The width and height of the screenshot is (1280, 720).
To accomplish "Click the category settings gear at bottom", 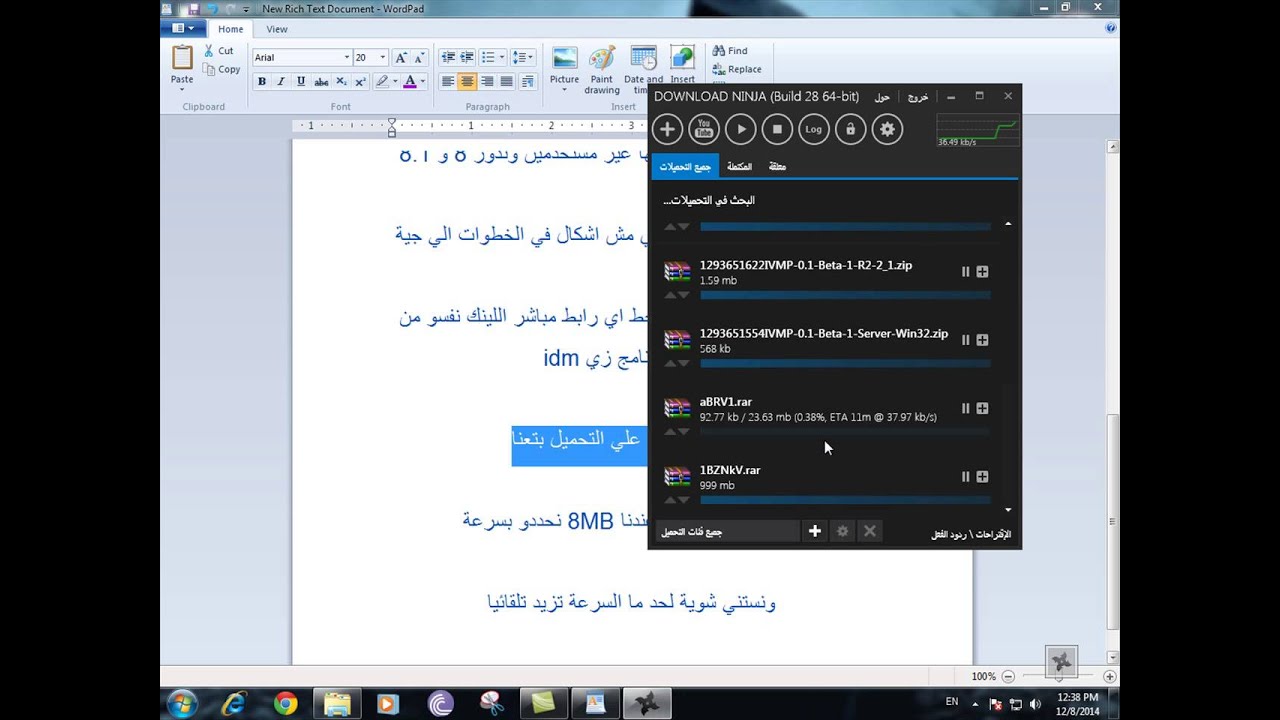I will click(842, 532).
